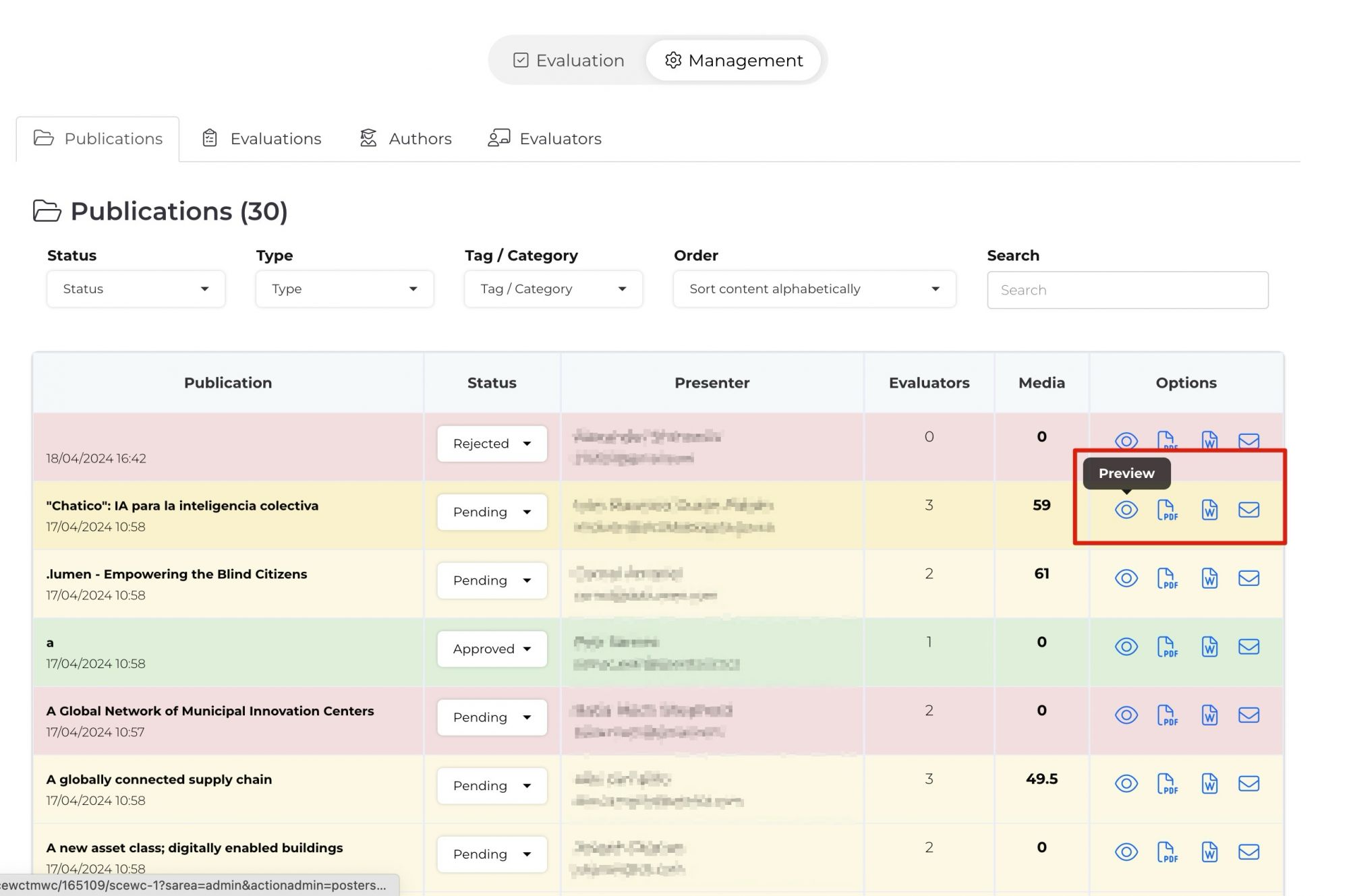Open Pending status dropdown for "Chatico"
This screenshot has width=1349, height=896.
[492, 512]
